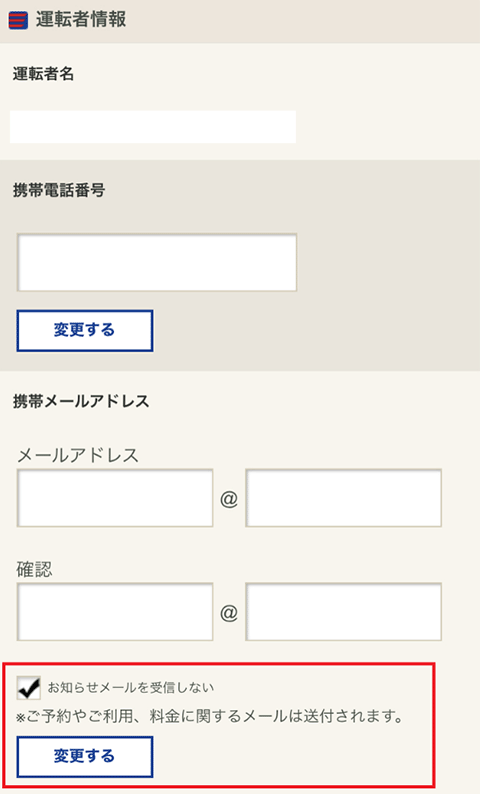Uncheck the お知らせメールを受信しない checkbox
This screenshot has height=794, width=480.
[29, 688]
